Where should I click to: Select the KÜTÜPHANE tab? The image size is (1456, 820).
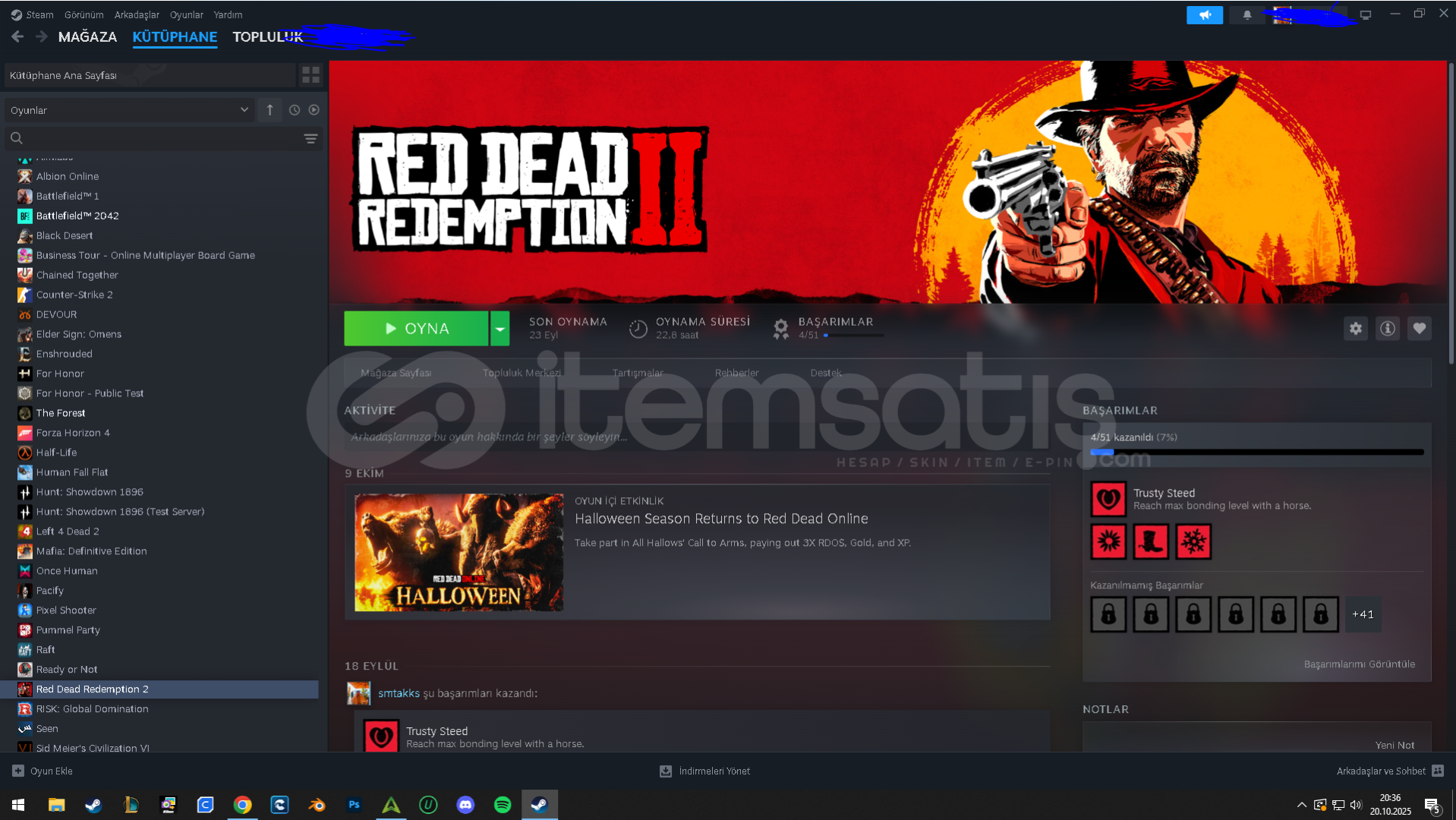(x=175, y=36)
